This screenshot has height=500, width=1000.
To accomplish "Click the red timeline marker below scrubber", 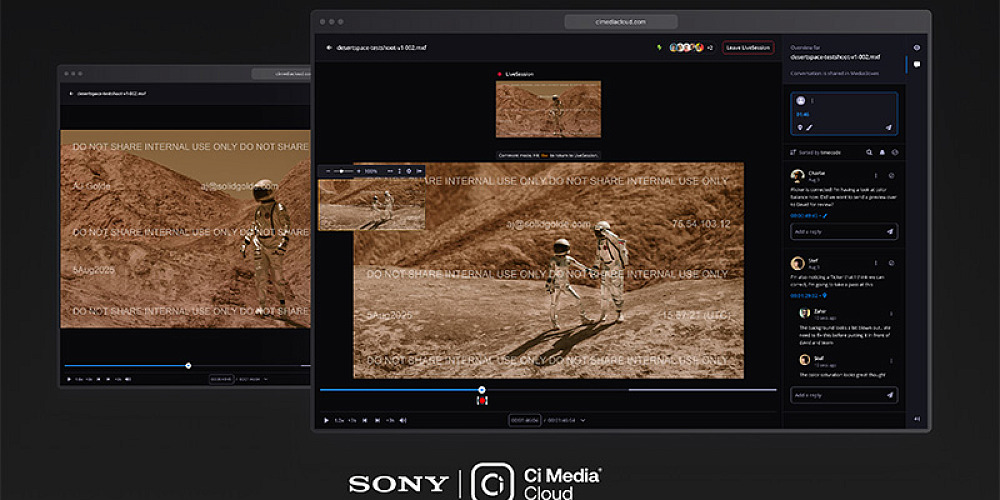I will click(482, 400).
